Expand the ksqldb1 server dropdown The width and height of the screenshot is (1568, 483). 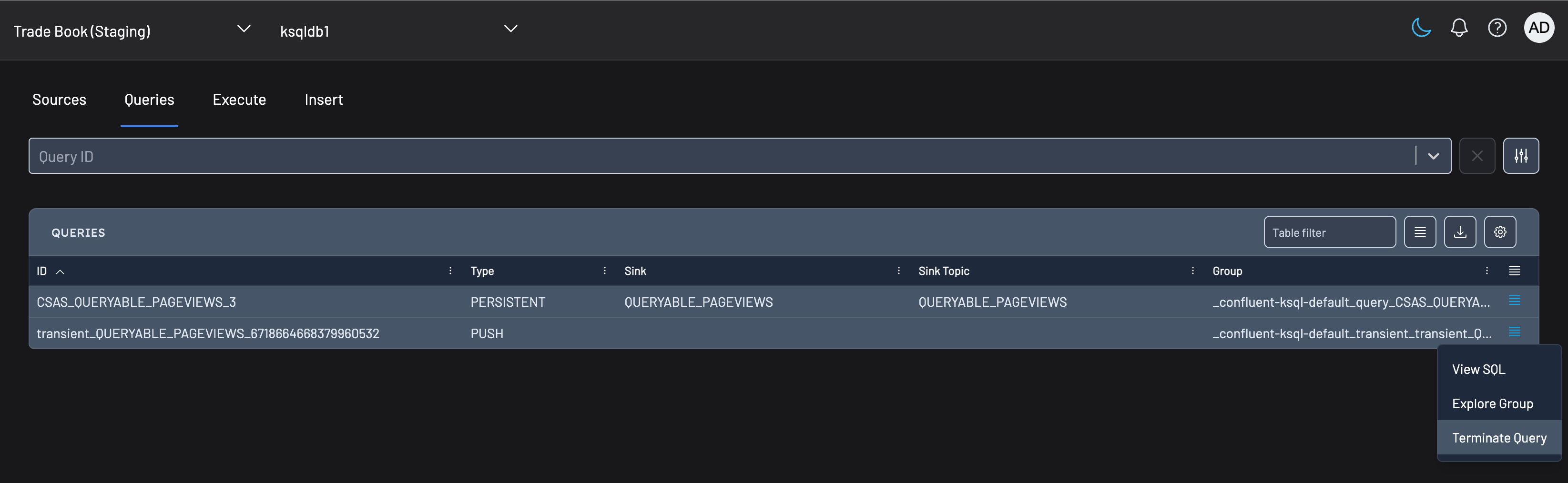click(x=510, y=28)
